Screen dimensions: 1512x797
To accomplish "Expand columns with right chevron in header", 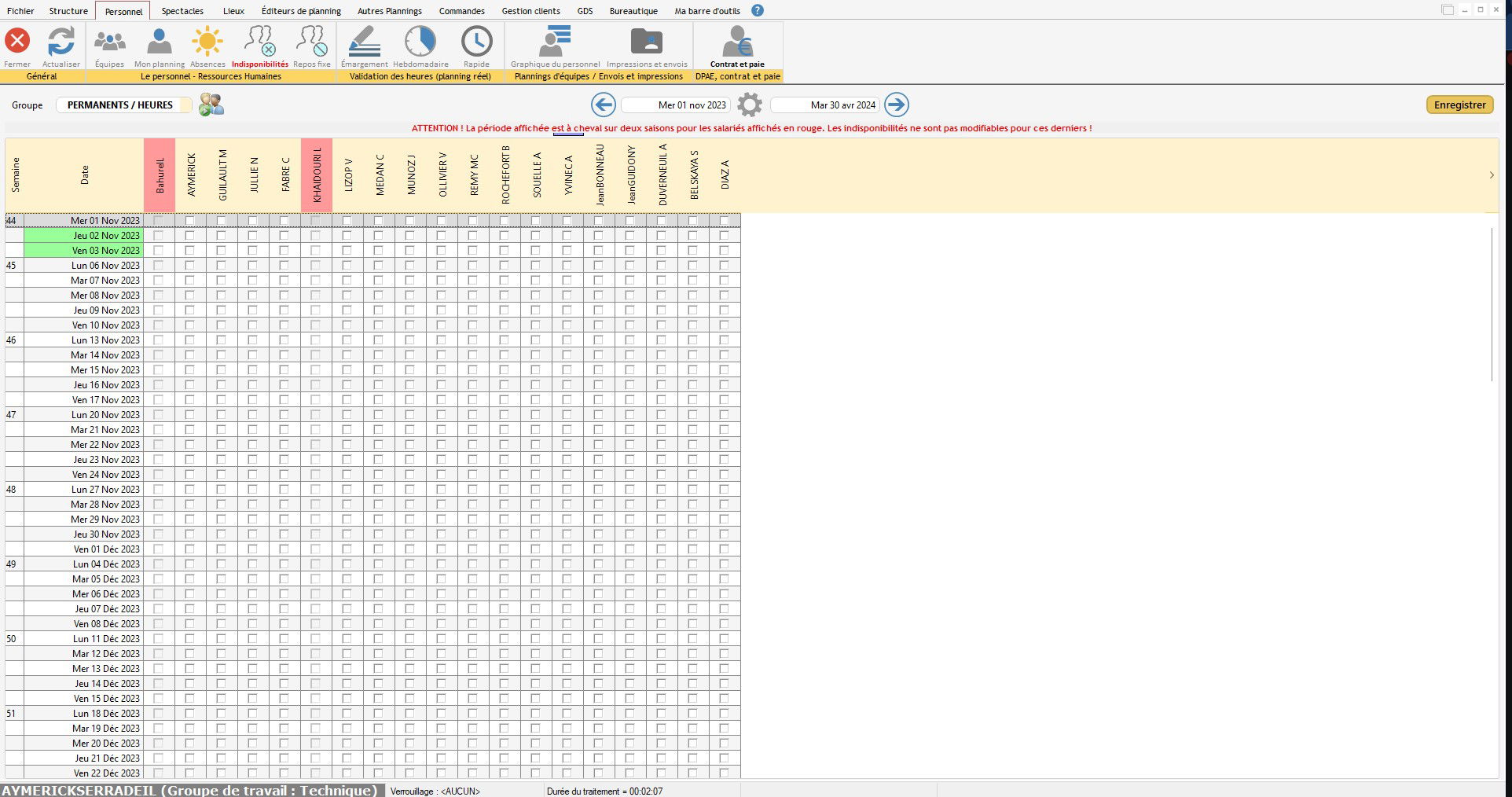I will 1491,175.
